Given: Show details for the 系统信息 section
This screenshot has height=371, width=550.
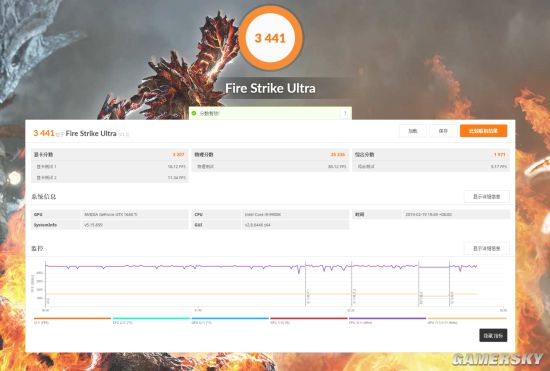Looking at the screenshot, I should [x=487, y=197].
